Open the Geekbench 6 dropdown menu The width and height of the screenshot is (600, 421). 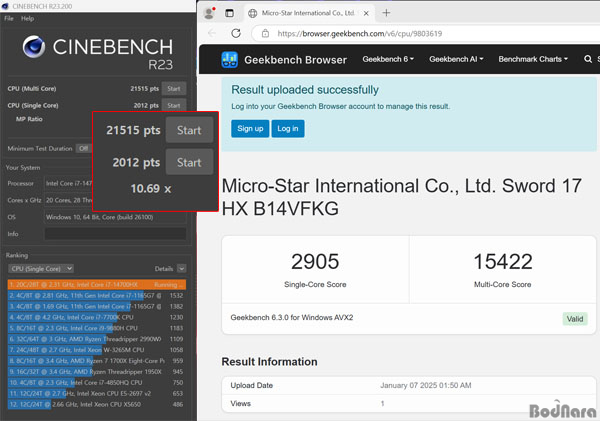388,59
